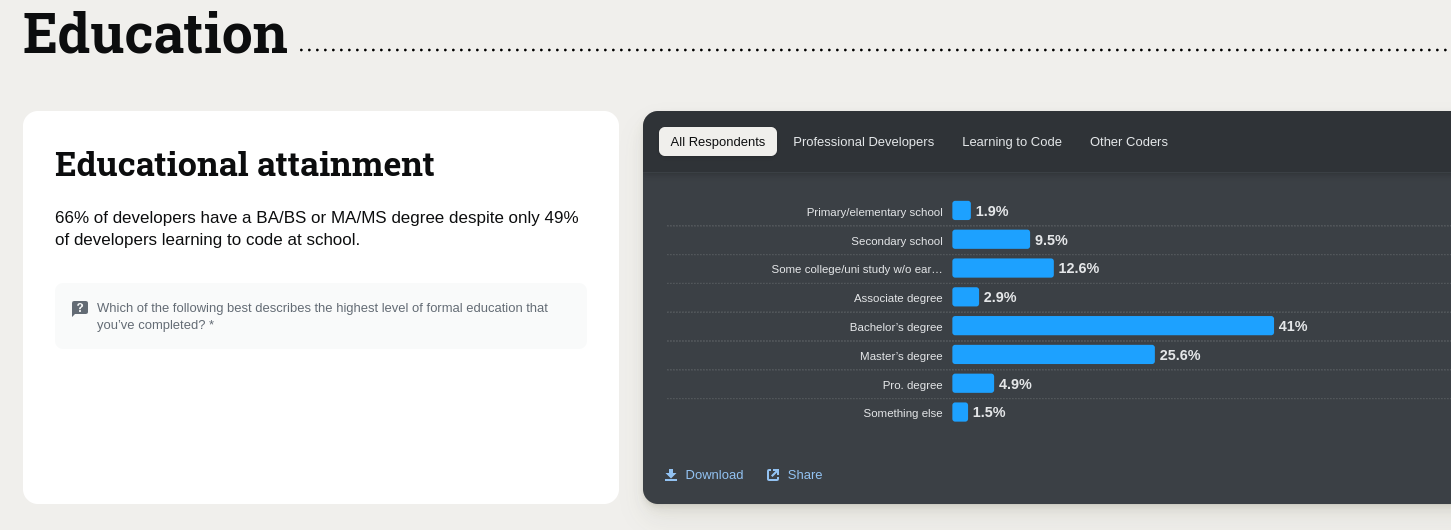Viewport: 1451px width, 530px height.
Task: Click the Some college/uni study bar
Action: pyautogui.click(x=1002, y=268)
